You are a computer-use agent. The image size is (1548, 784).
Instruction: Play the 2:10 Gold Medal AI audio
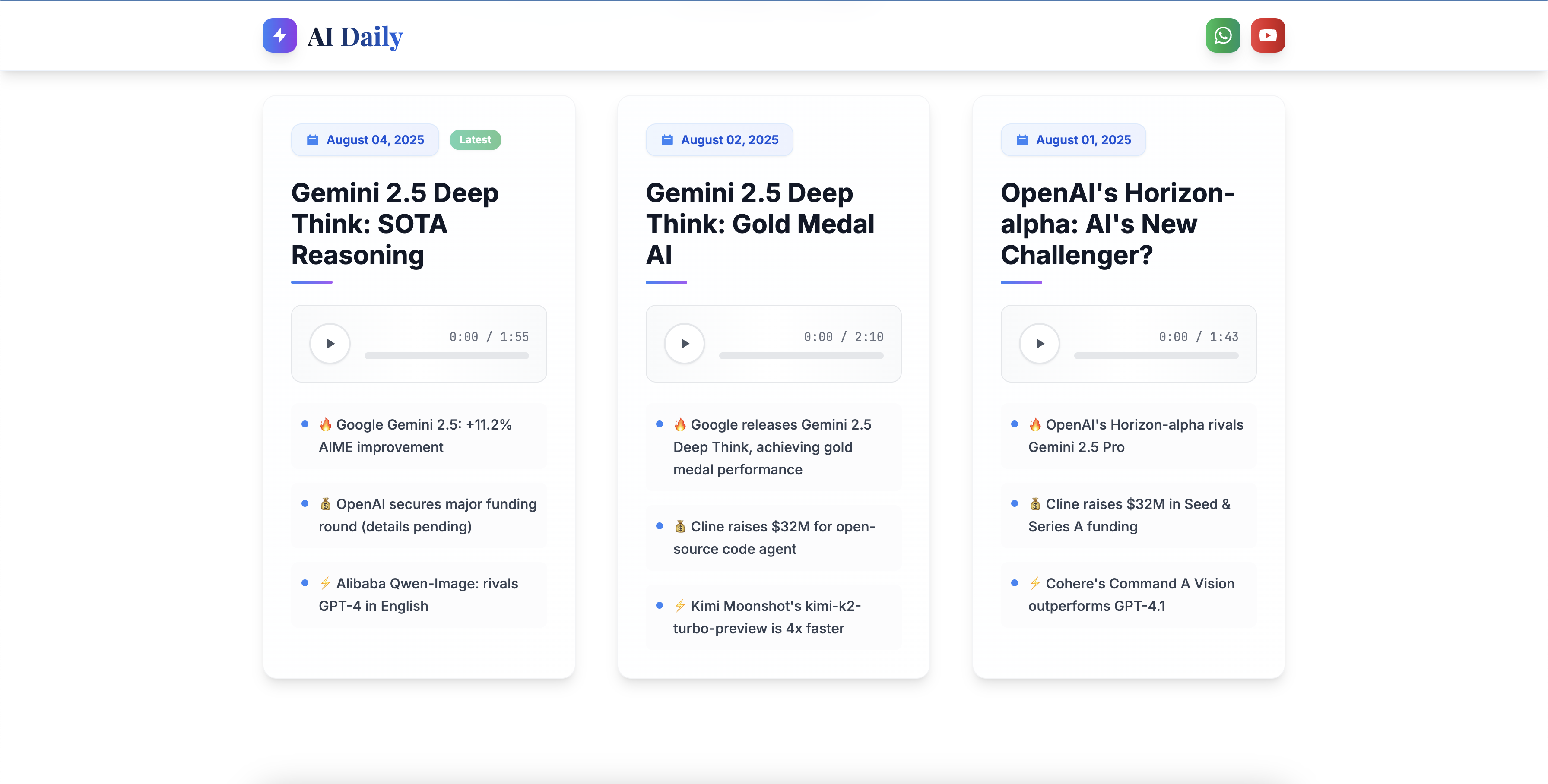(685, 344)
